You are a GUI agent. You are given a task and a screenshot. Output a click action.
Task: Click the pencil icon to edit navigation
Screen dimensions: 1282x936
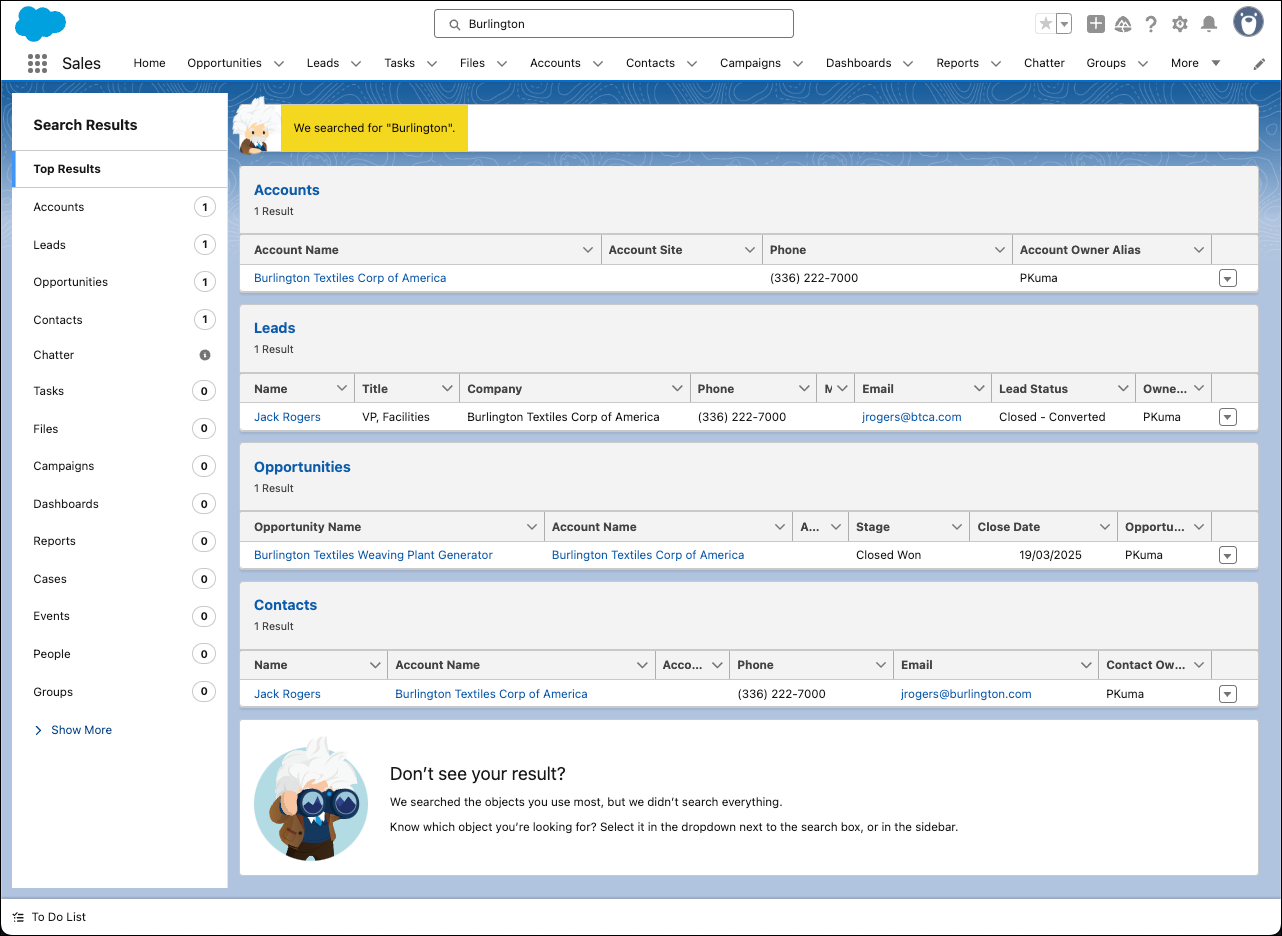point(1259,63)
